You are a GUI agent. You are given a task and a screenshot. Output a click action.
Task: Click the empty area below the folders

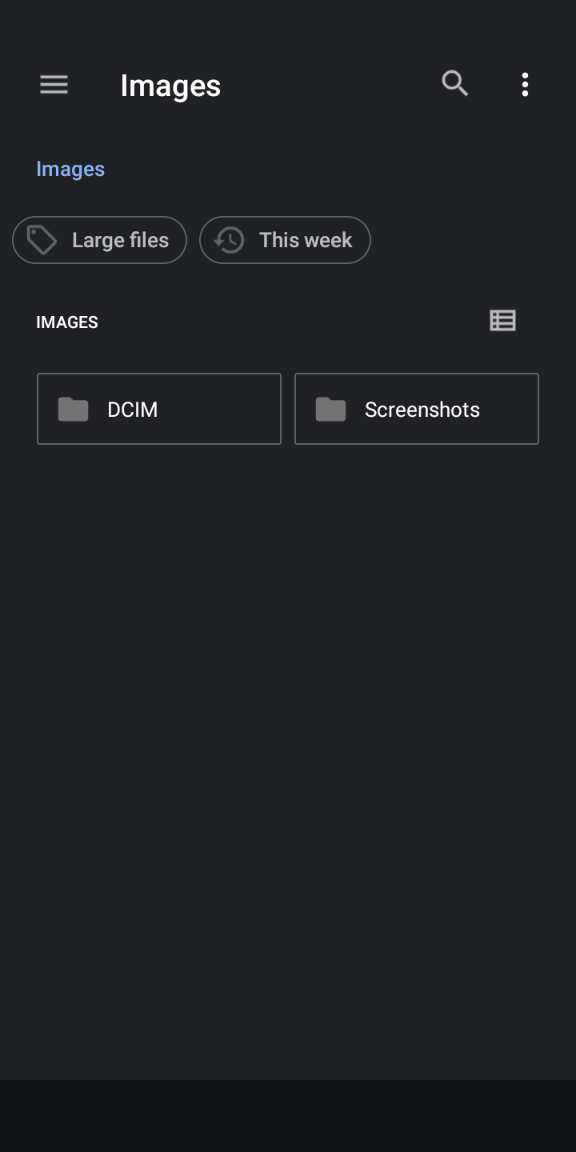click(288, 735)
